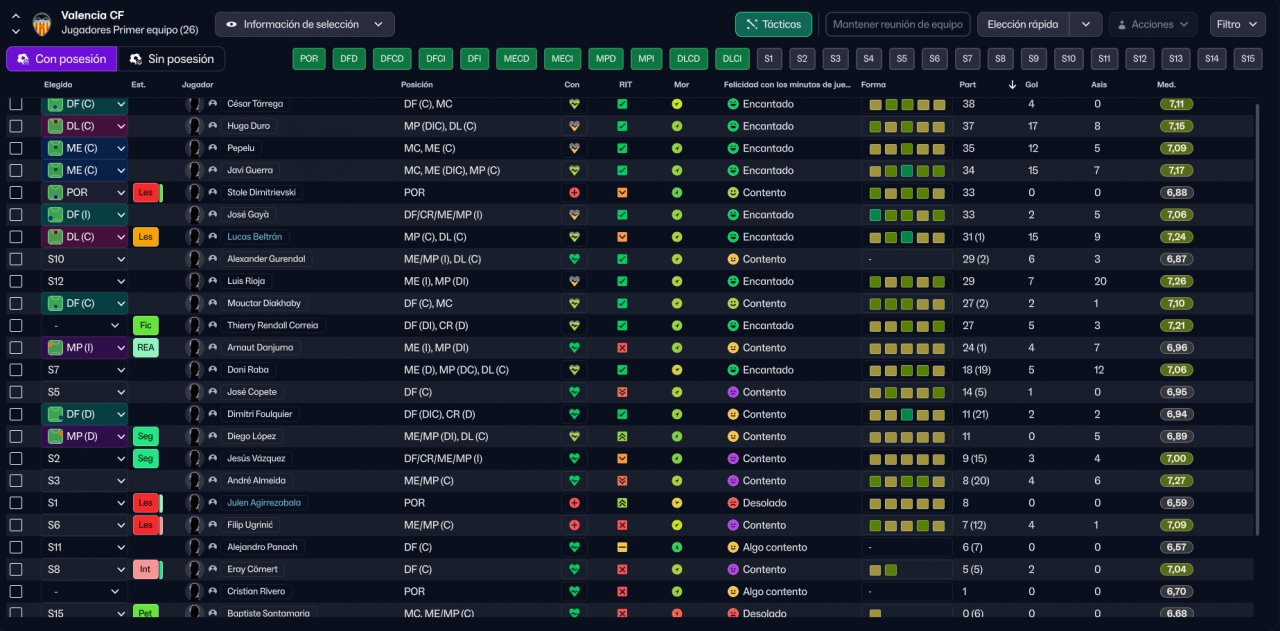
Task: Click Hugo Duro's player profile silhouette icon
Action: click(x=195, y=126)
